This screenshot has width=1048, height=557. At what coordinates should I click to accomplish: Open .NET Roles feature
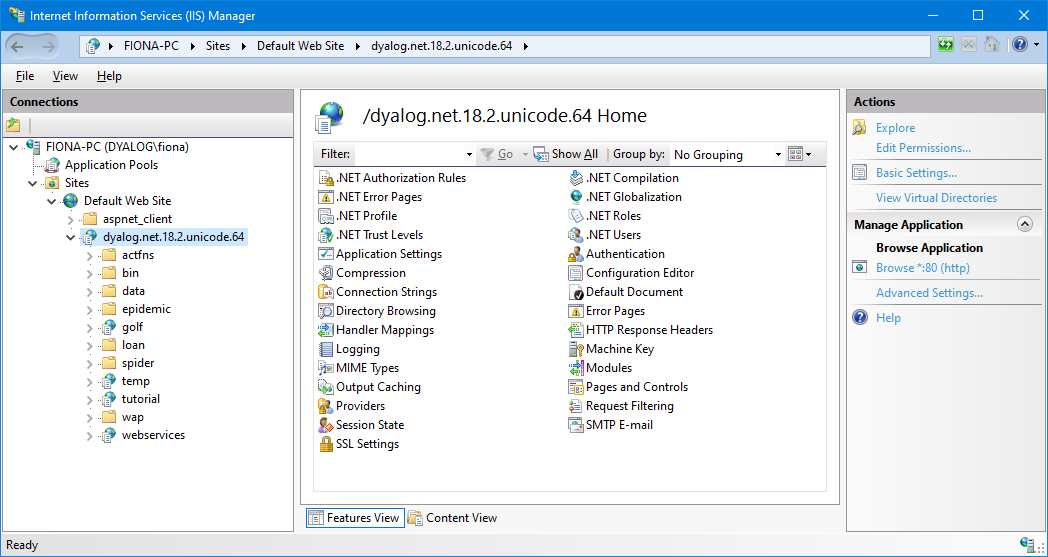pyautogui.click(x=605, y=216)
